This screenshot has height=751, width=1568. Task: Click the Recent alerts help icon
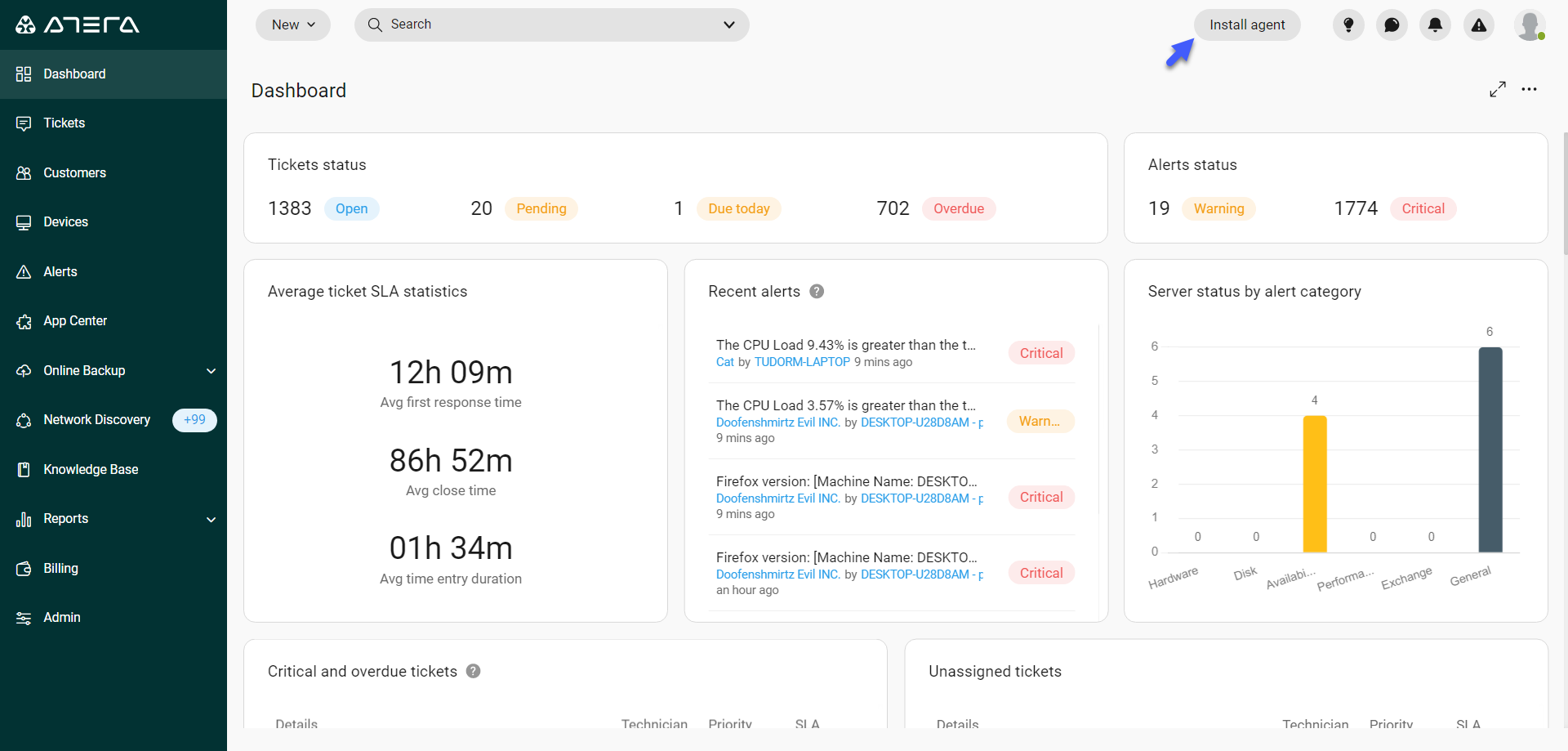[817, 292]
